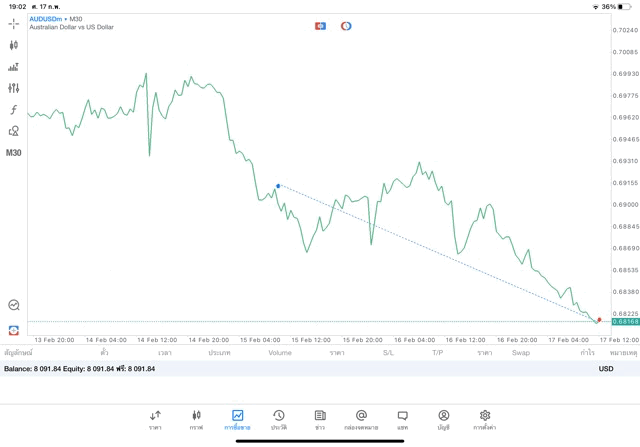This screenshot has width=640, height=447.
Task: Open the shapes objects tool
Action: 13,131
